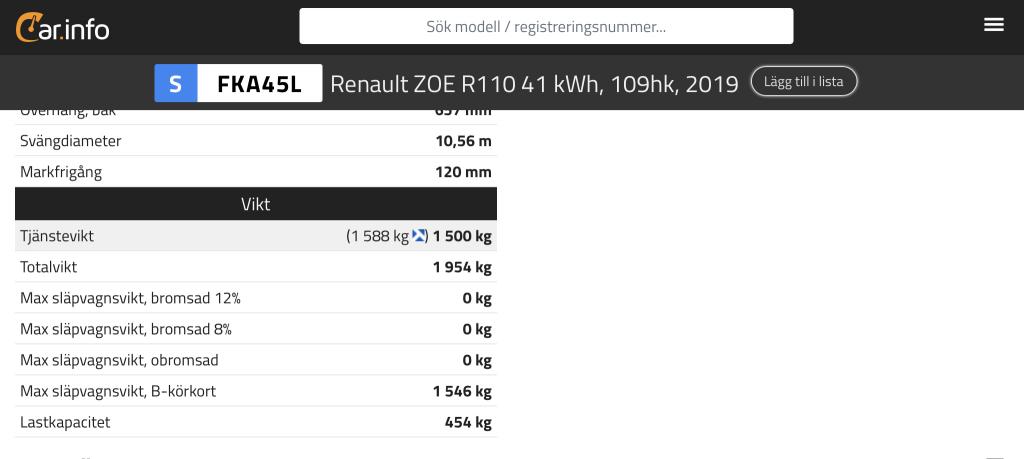
Task: Click the Svängdiameter row
Action: point(256,140)
